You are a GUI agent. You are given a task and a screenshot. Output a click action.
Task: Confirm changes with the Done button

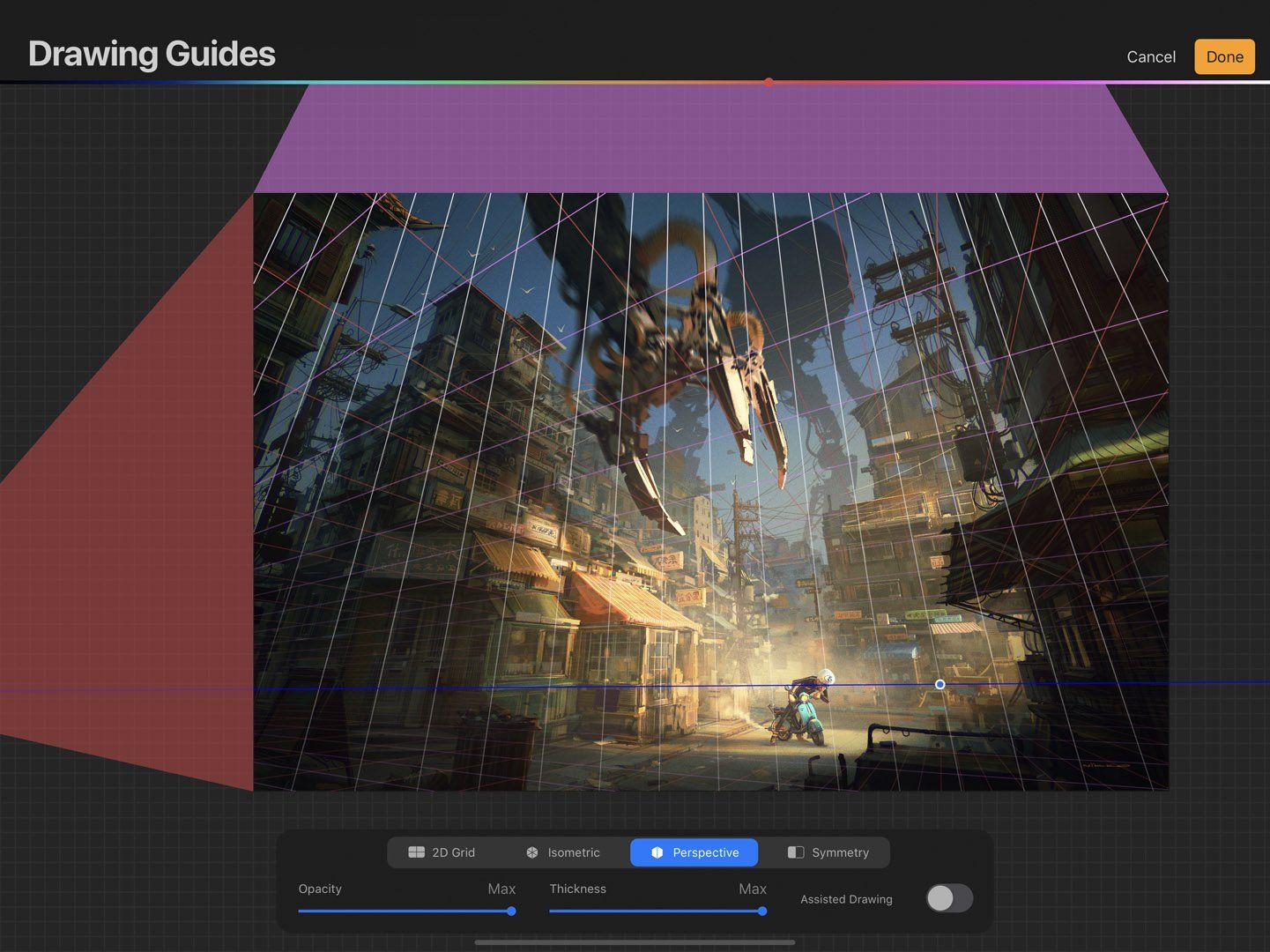tap(1224, 56)
